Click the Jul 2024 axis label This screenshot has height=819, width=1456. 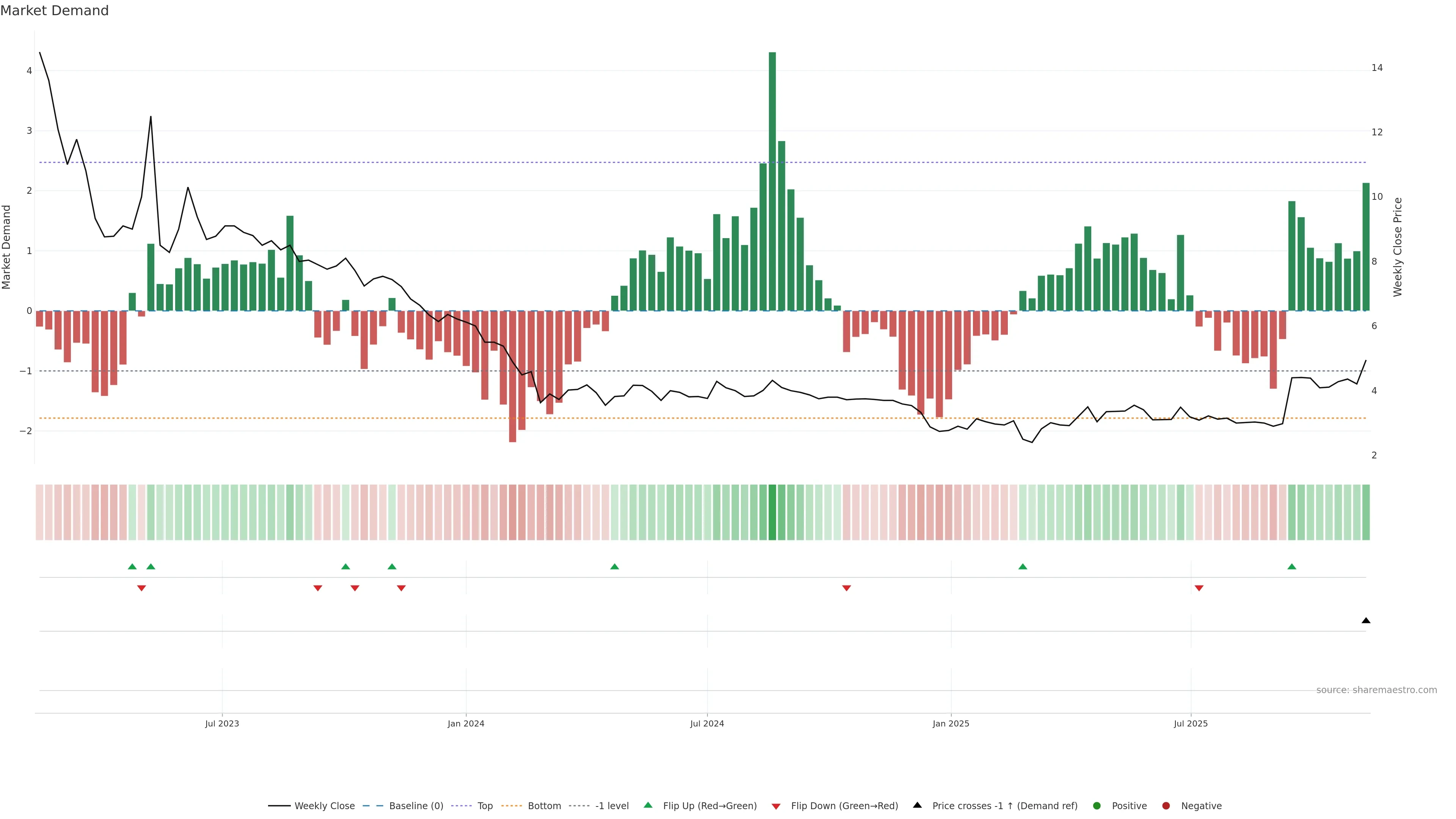(x=706, y=723)
